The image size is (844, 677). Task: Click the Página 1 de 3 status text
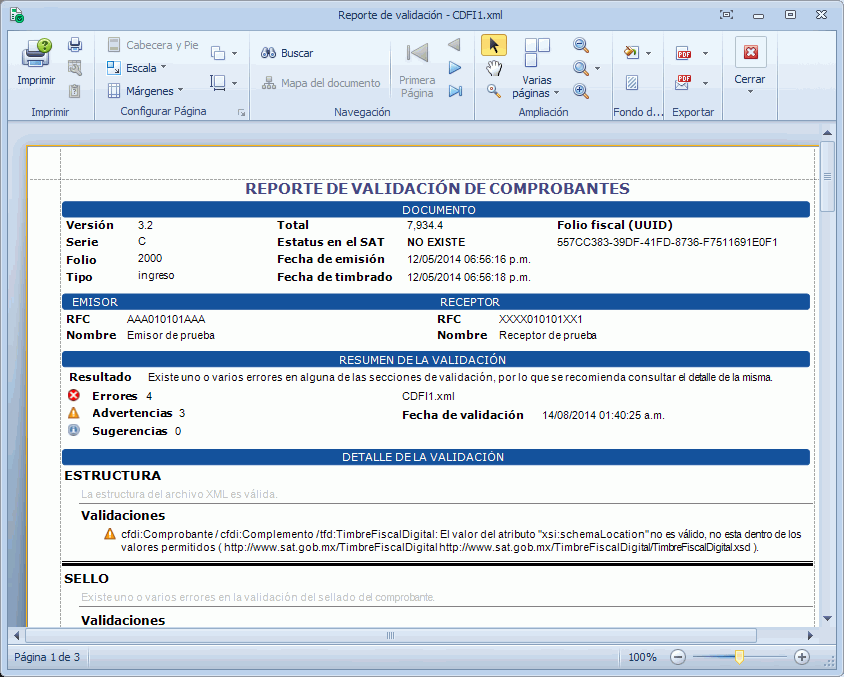(x=47, y=657)
